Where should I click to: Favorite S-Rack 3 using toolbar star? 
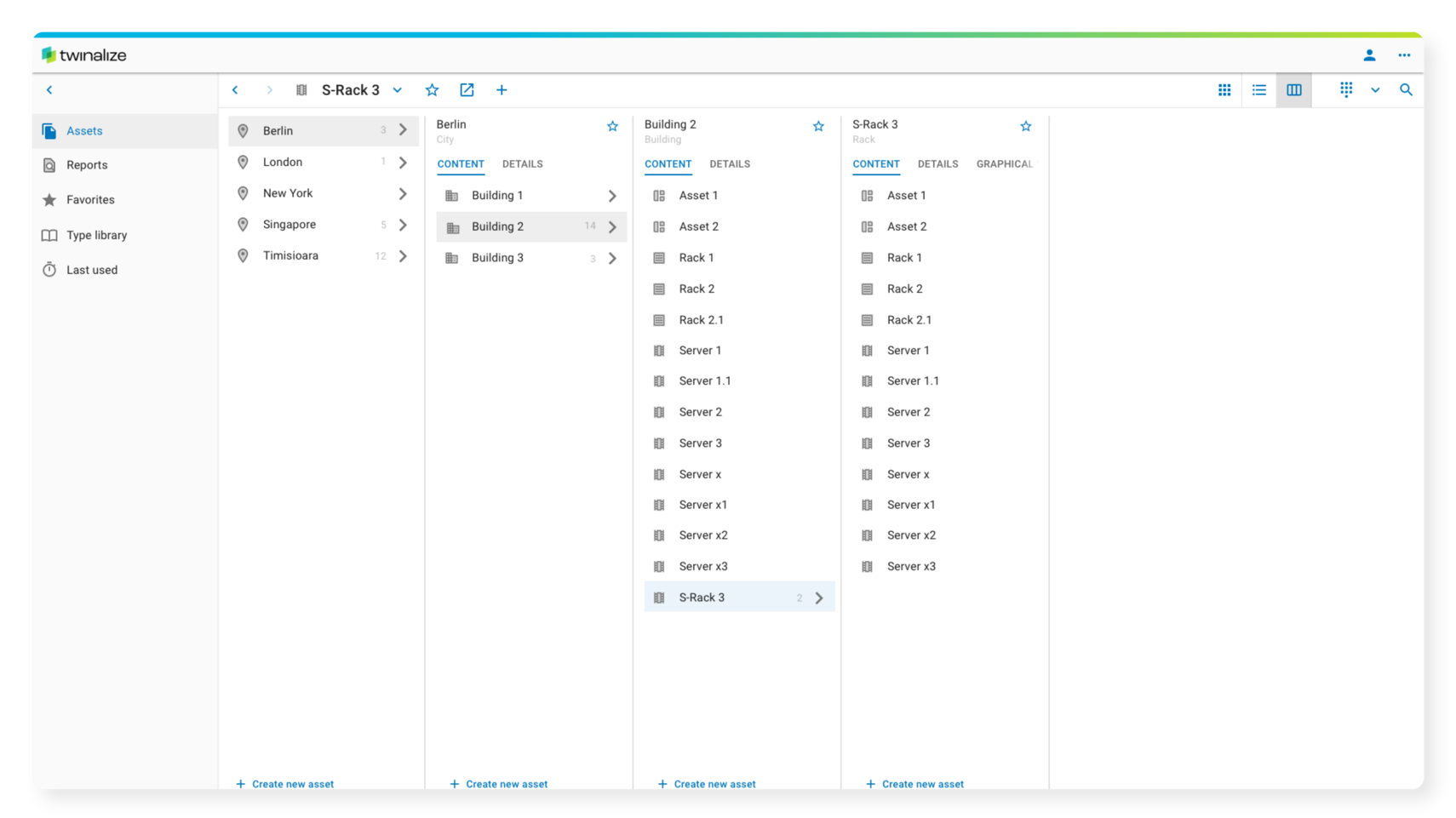pyautogui.click(x=432, y=90)
